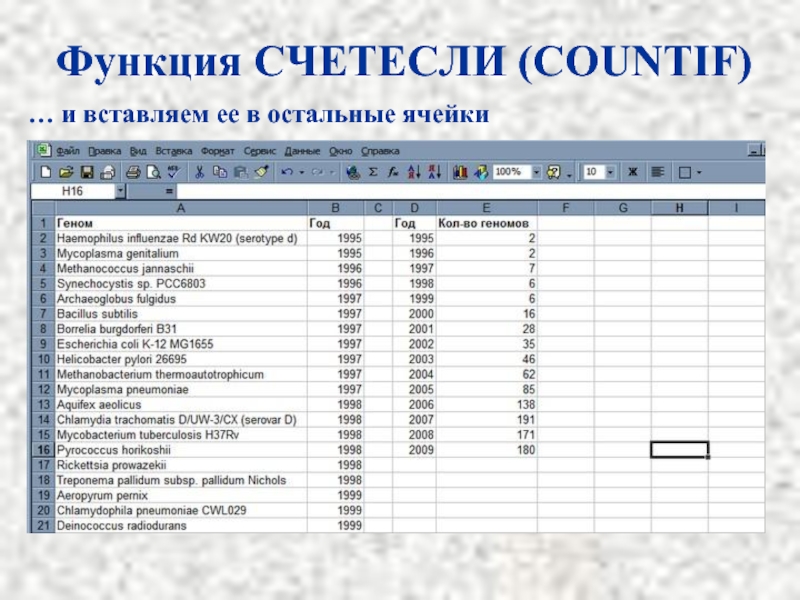Viewport: 800px width, 600px height.
Task: Launch the Chart Wizard
Action: tap(460, 172)
